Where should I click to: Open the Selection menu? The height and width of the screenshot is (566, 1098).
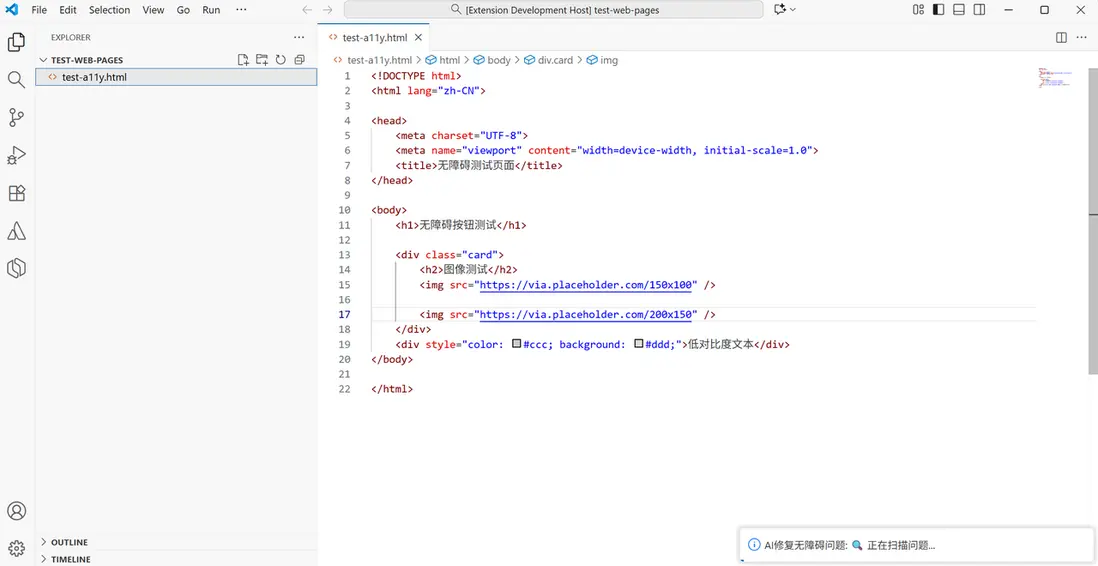tap(109, 10)
